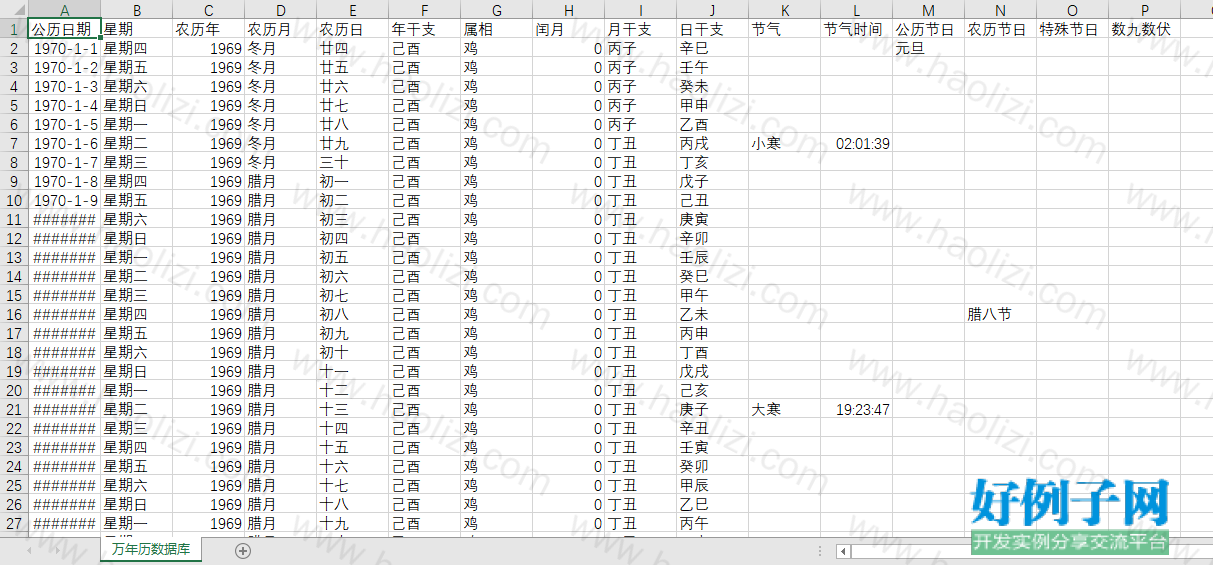Click the select-all corner of the grid
The image size is (1213, 565).
14,9
